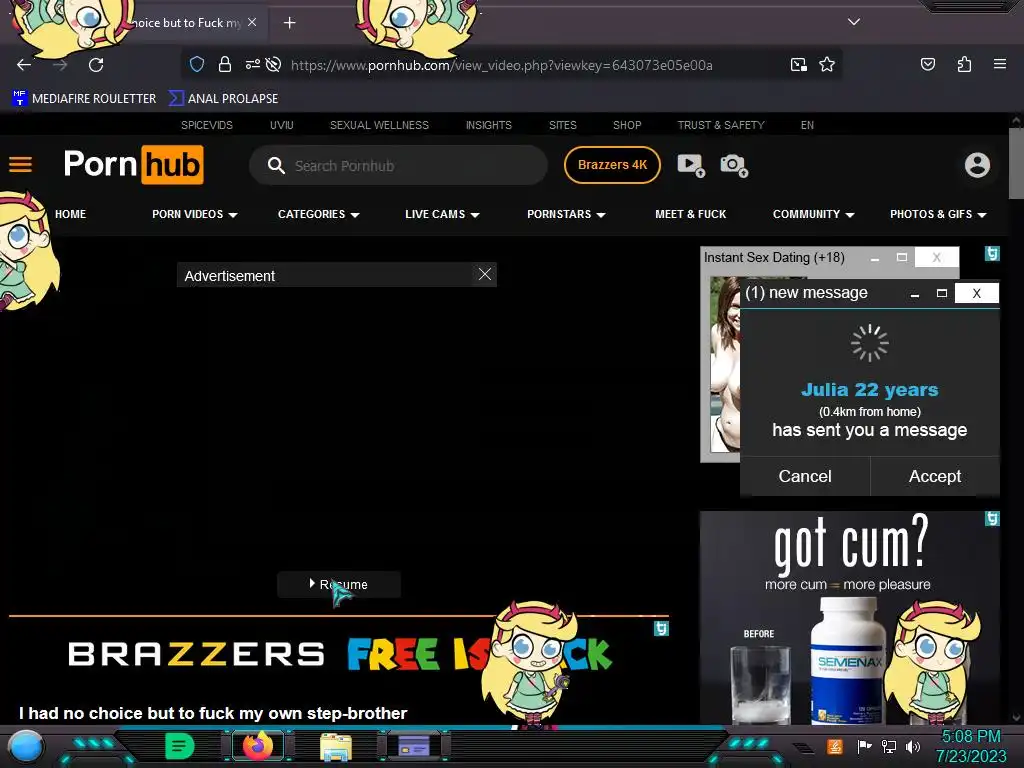
Task: Save page to Pocket
Action: coord(927,64)
